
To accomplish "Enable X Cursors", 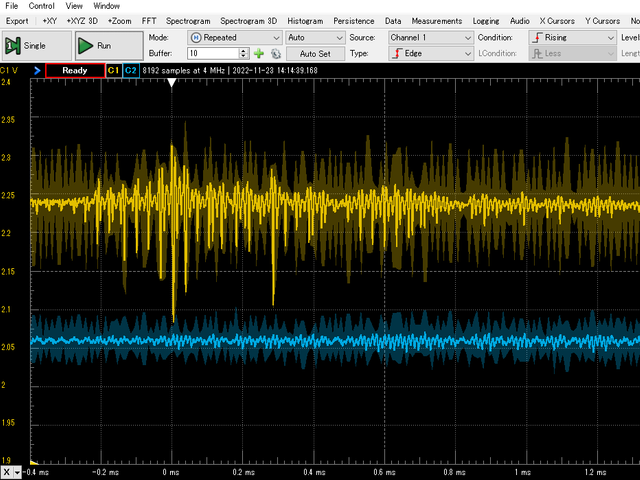I will pyautogui.click(x=557, y=21).
